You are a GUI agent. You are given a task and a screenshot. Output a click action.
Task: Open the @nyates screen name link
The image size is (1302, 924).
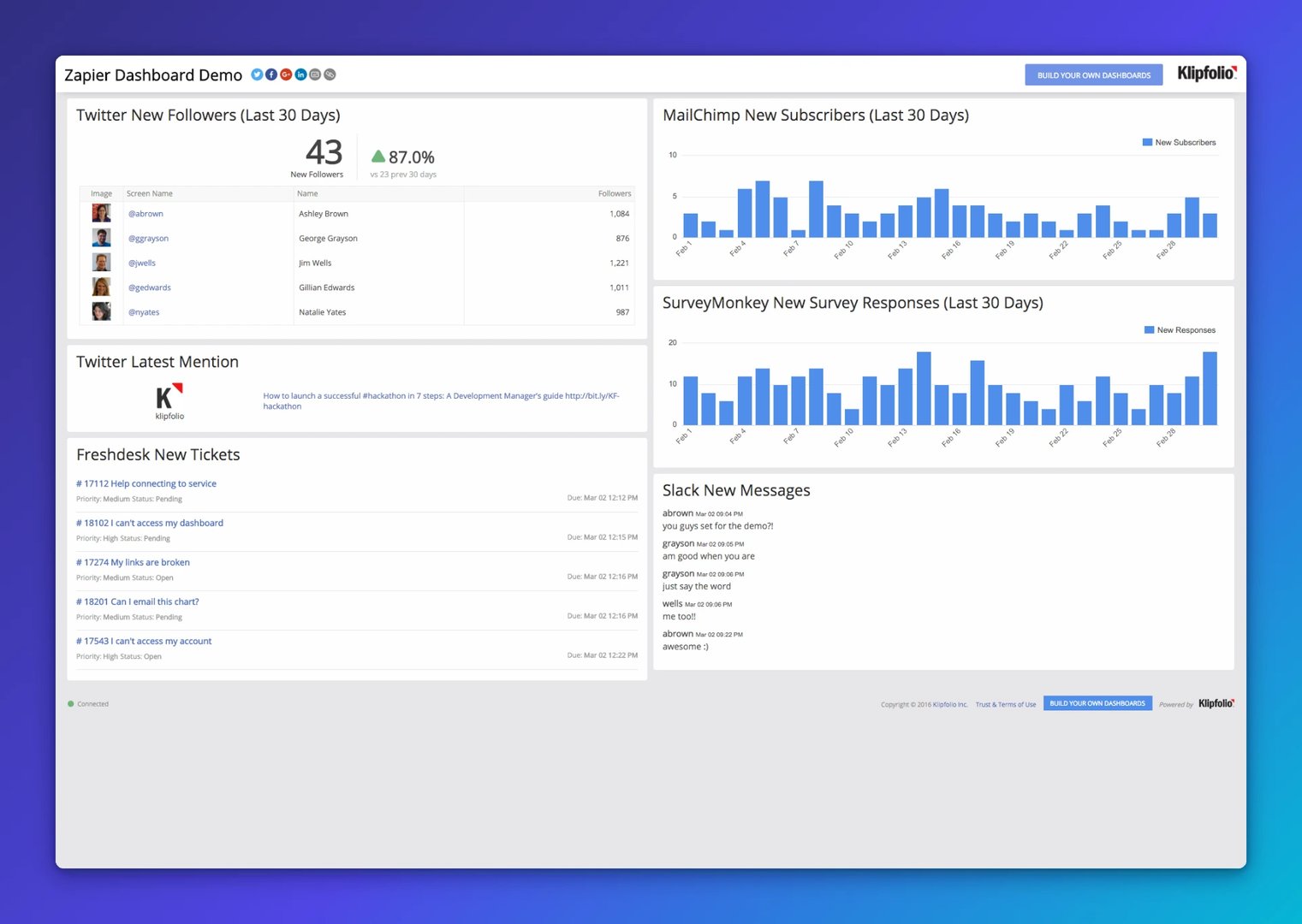(x=144, y=312)
